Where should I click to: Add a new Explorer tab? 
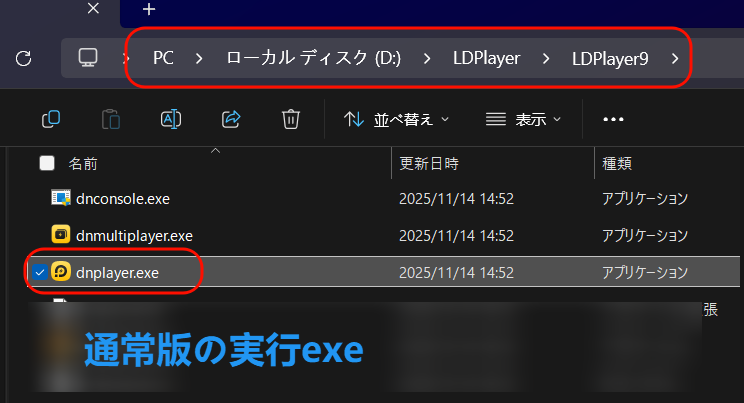click(149, 9)
